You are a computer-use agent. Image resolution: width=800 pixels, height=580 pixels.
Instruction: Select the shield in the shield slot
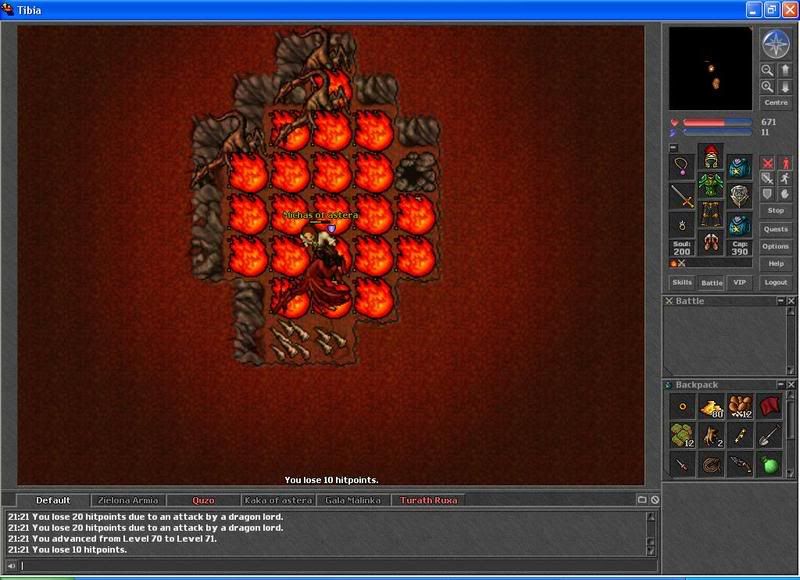(740, 196)
